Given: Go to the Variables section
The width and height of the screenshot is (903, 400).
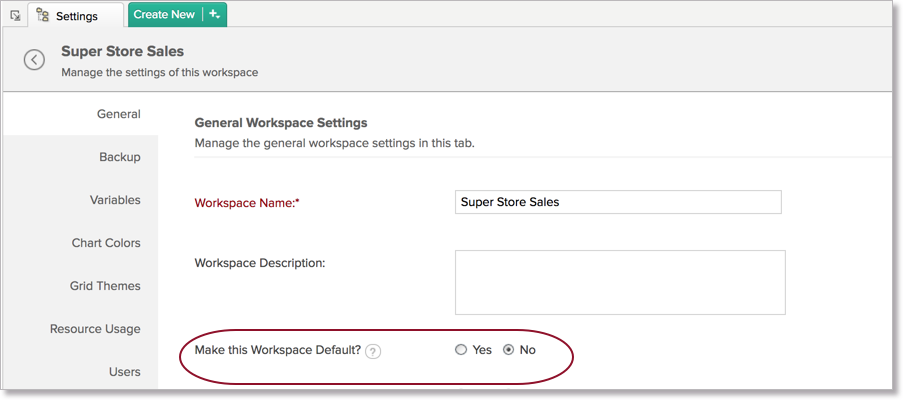Looking at the screenshot, I should (x=115, y=200).
